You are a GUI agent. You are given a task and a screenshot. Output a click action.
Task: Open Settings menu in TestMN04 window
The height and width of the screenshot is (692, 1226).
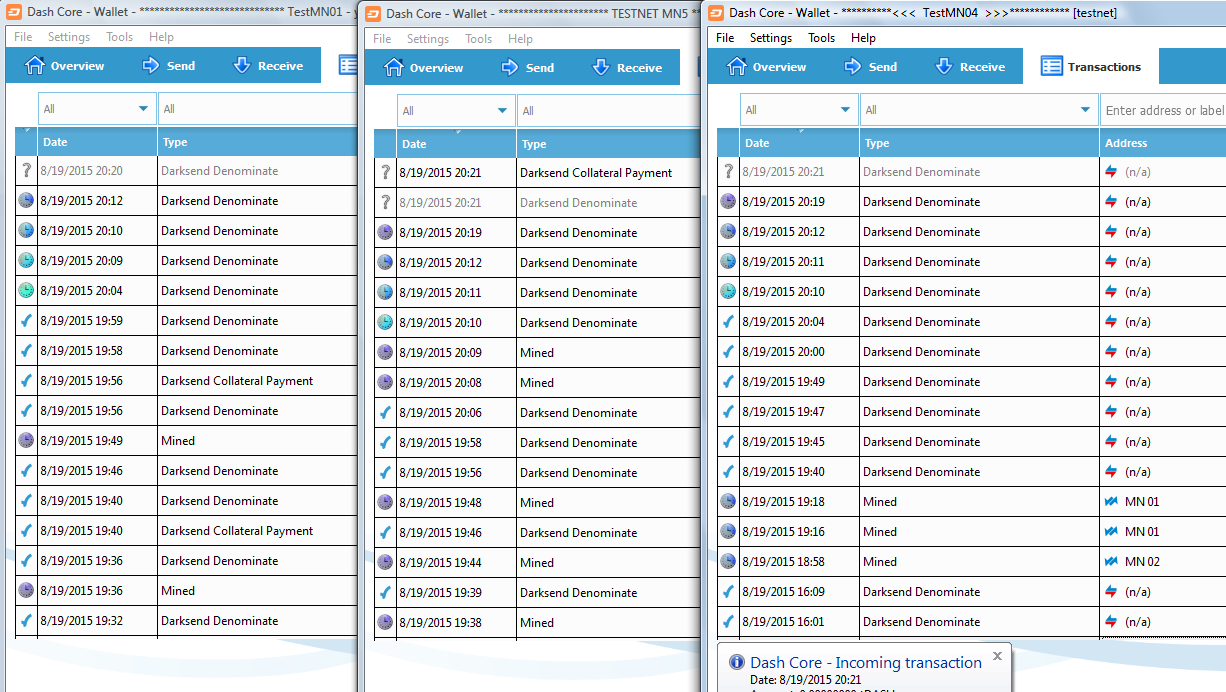coord(771,38)
